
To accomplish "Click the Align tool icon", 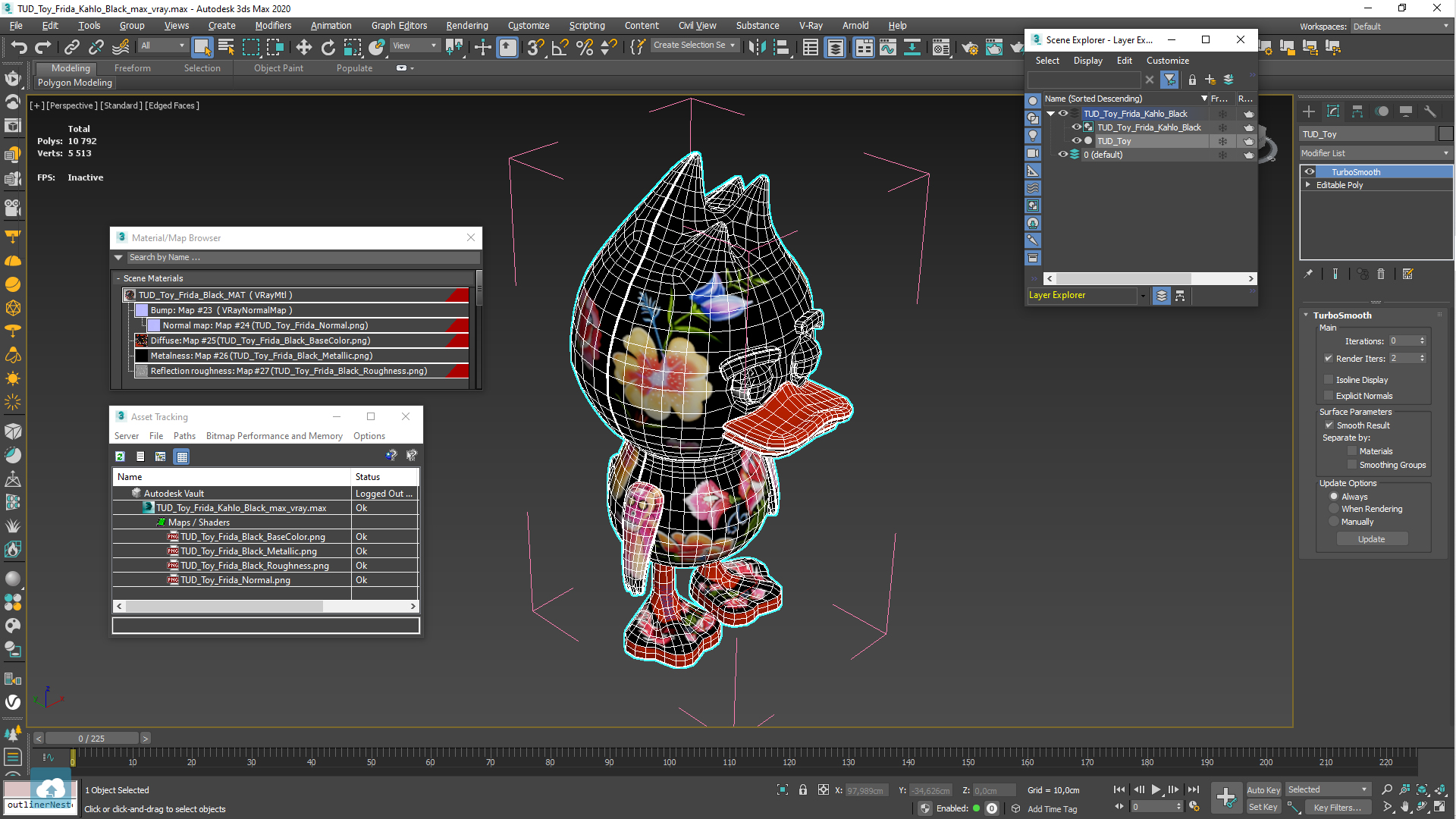I will [781, 47].
